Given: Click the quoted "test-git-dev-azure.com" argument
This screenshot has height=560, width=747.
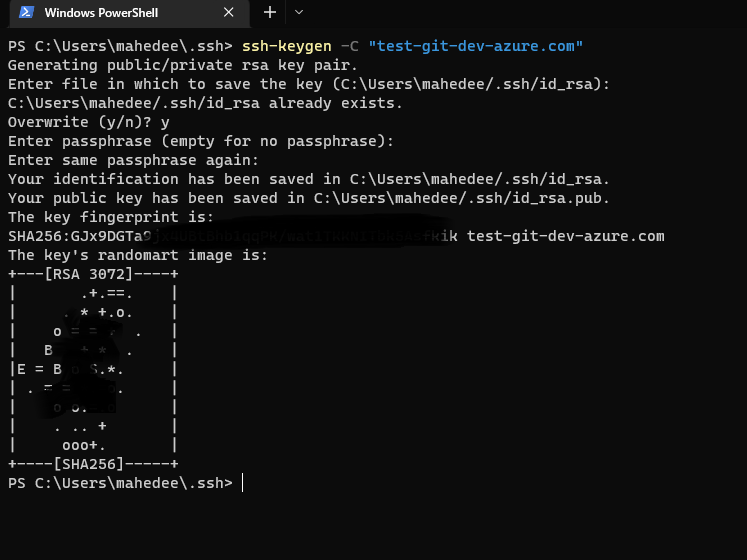Looking at the screenshot, I should pyautogui.click(x=475, y=46).
